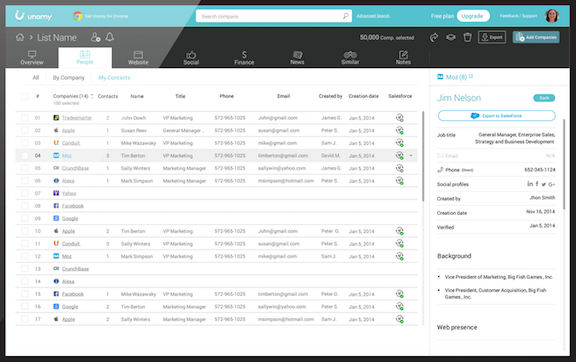The image size is (576, 362).
Task: Click external link icon next to Moz (8)
Action: (x=471, y=76)
